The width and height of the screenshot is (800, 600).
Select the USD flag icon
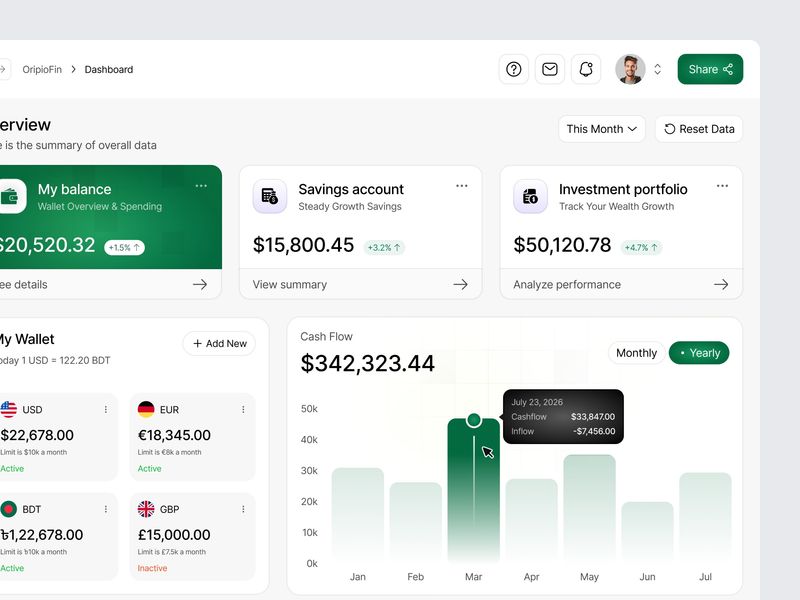(x=10, y=409)
